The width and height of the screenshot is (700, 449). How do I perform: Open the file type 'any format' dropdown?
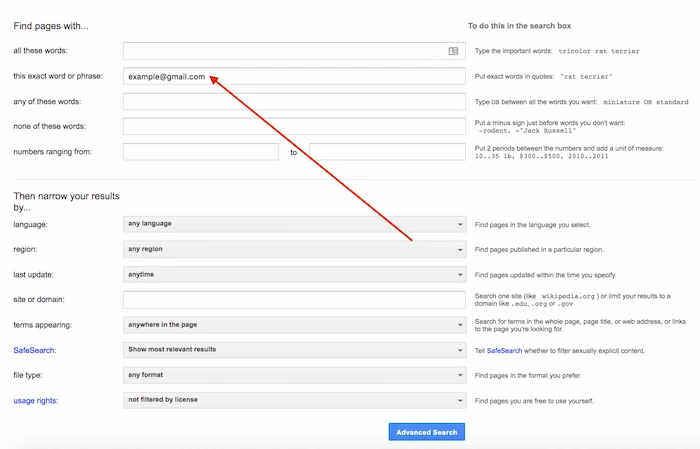(295, 375)
